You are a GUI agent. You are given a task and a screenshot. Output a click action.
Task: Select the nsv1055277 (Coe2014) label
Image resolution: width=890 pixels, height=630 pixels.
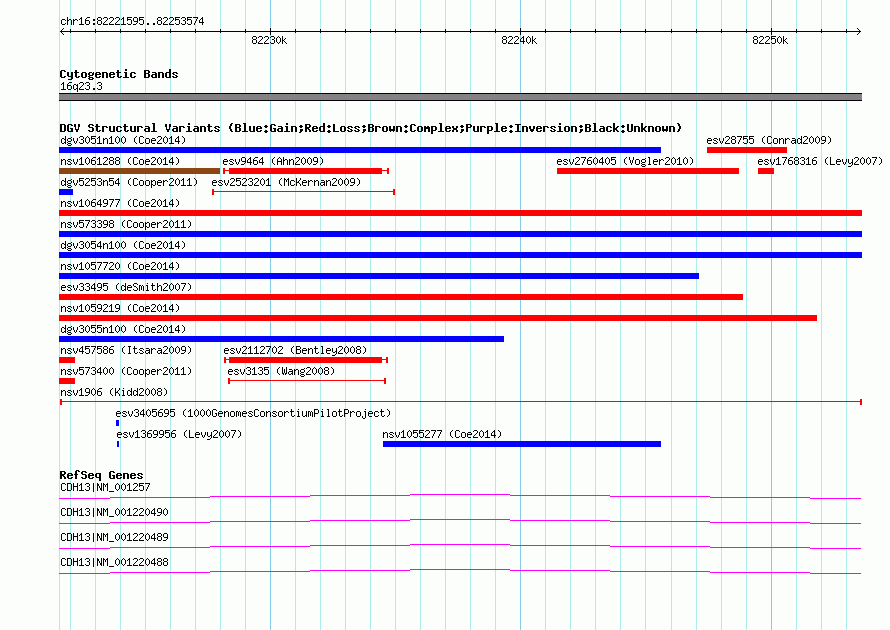pos(442,434)
